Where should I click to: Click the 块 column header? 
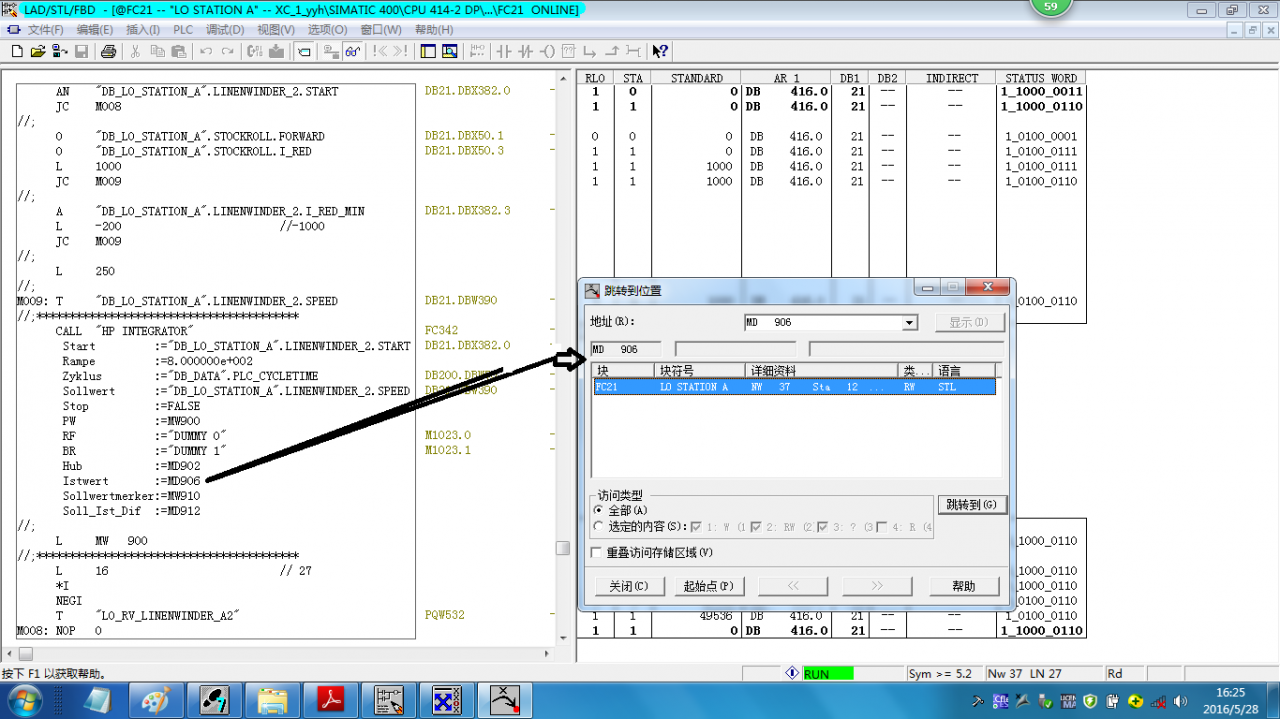[623, 371]
